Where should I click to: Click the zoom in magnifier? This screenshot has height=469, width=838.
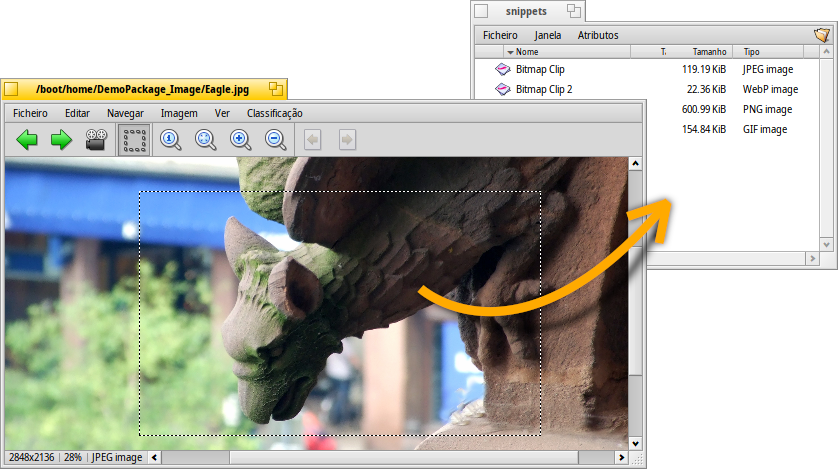tap(241, 140)
